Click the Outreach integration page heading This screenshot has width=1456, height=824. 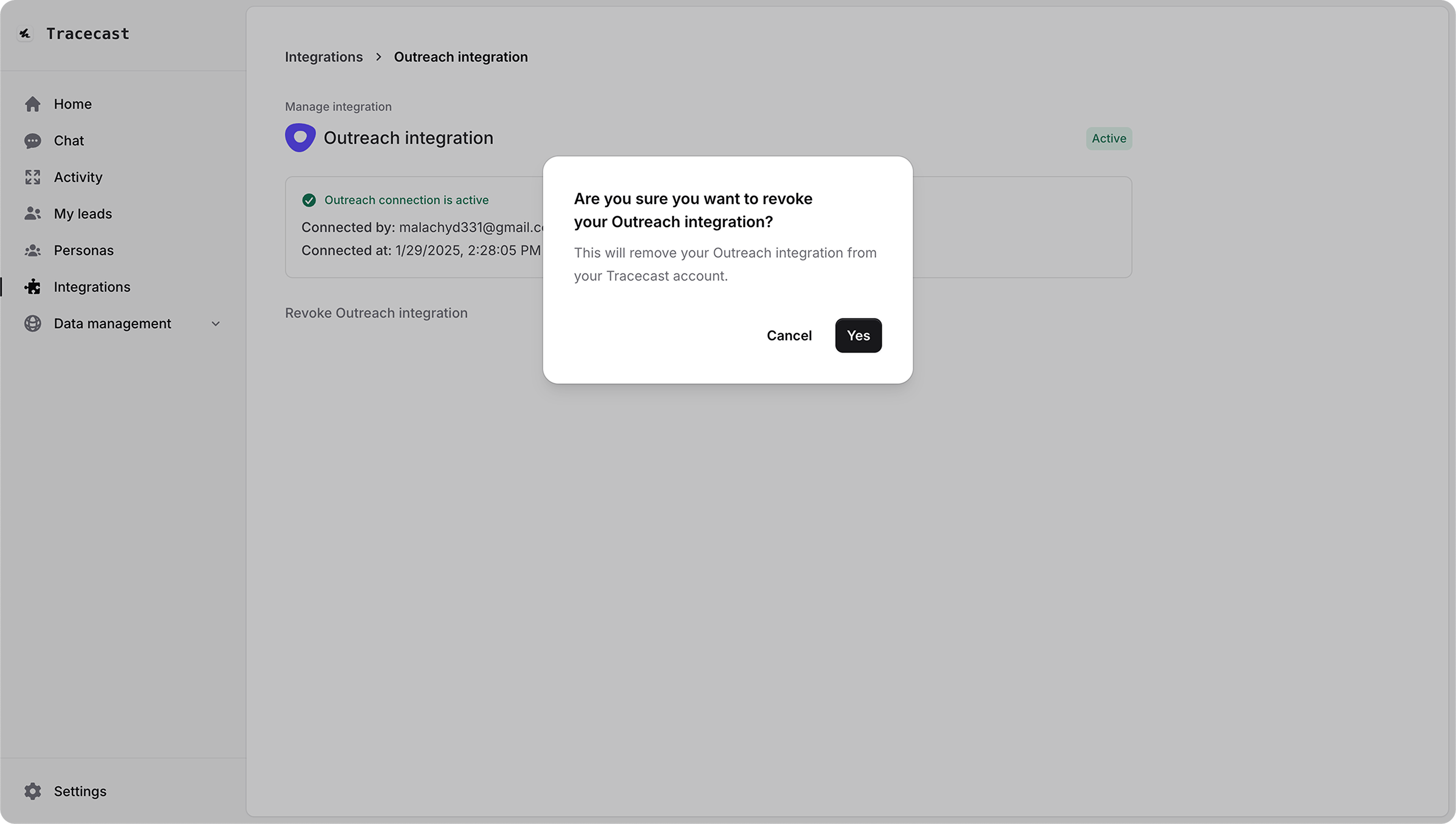(x=408, y=138)
